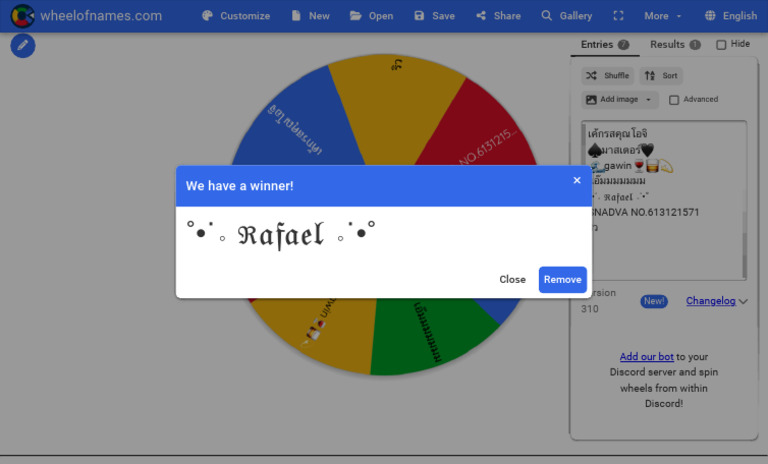This screenshot has width=768, height=464.
Task: Click the Save disk icon
Action: coord(419,16)
